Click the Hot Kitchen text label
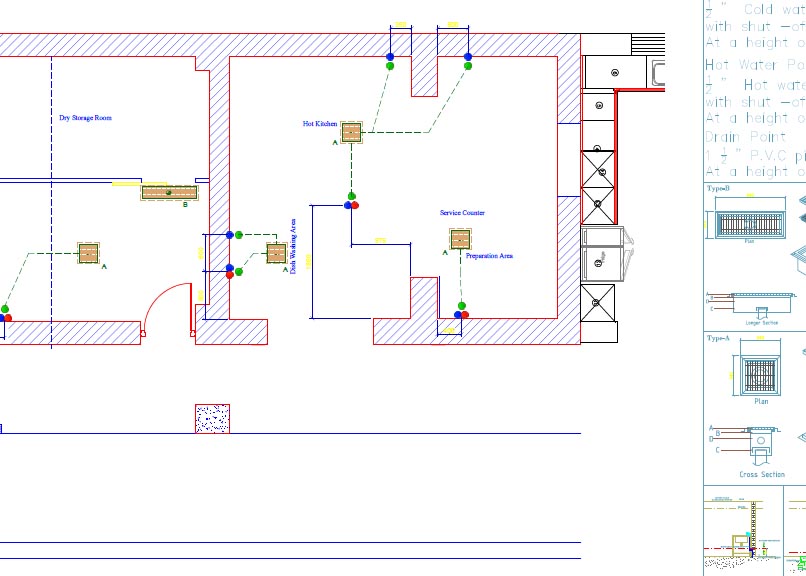This screenshot has height=576, width=806. coord(320,124)
